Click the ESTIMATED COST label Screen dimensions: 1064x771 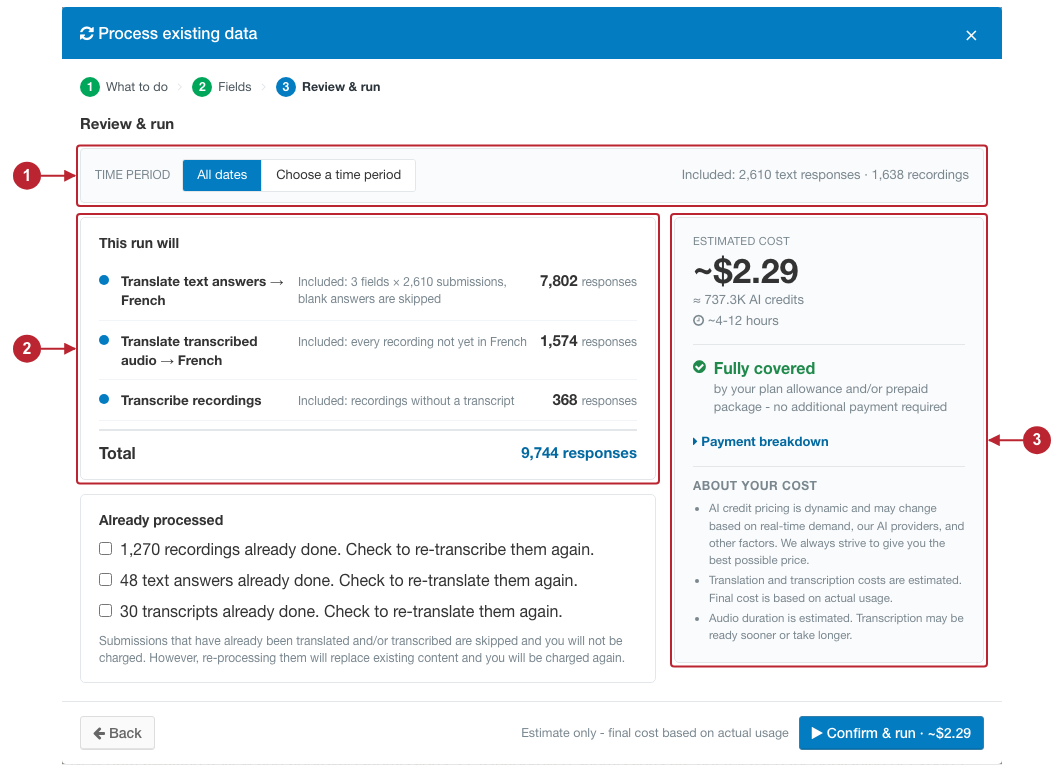tap(741, 241)
